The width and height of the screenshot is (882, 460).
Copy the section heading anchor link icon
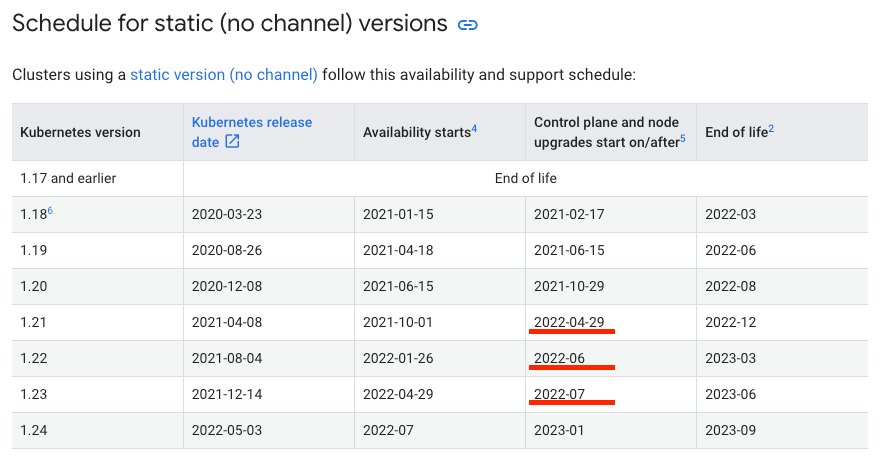click(467, 25)
